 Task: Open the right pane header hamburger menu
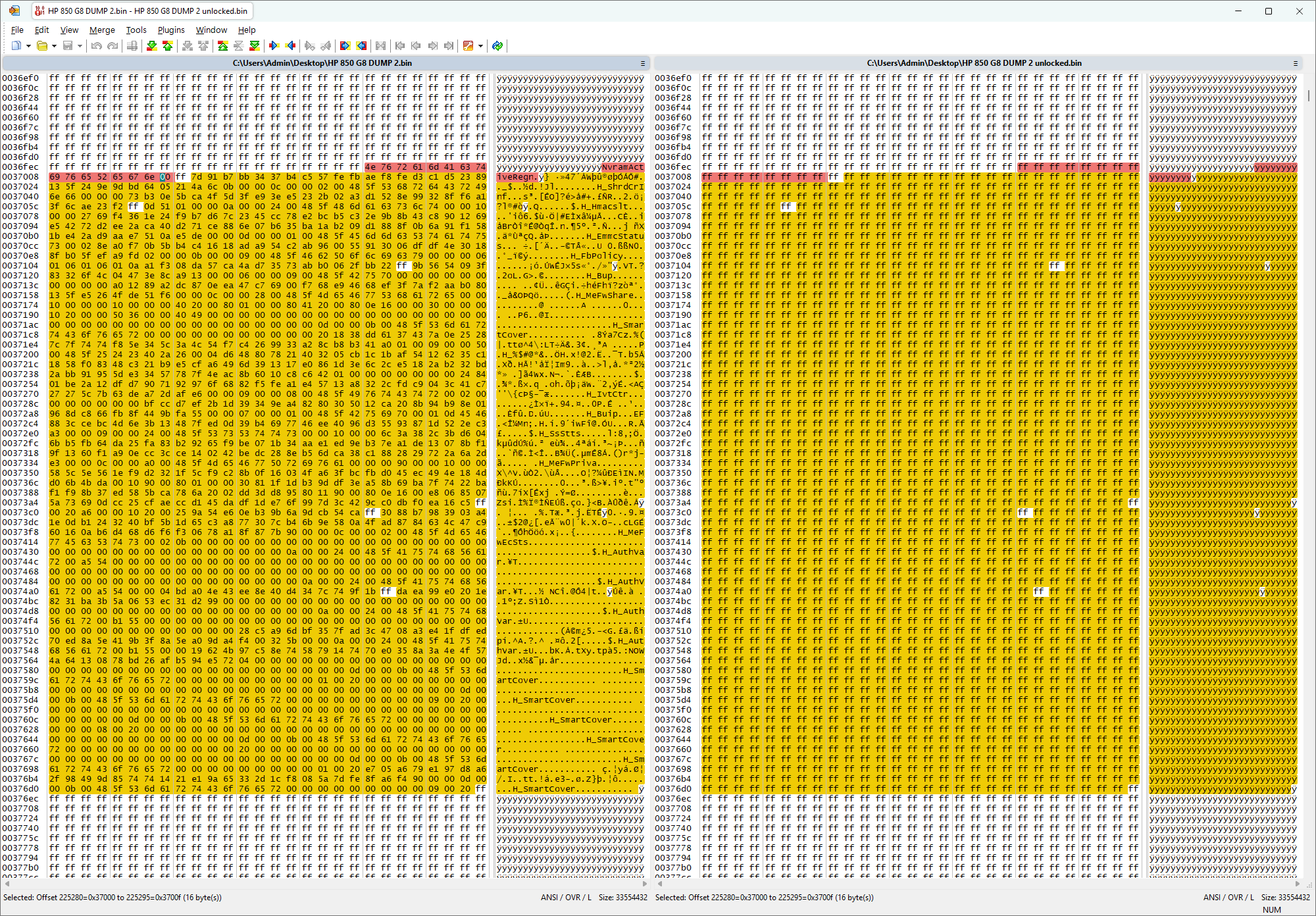[1295, 63]
